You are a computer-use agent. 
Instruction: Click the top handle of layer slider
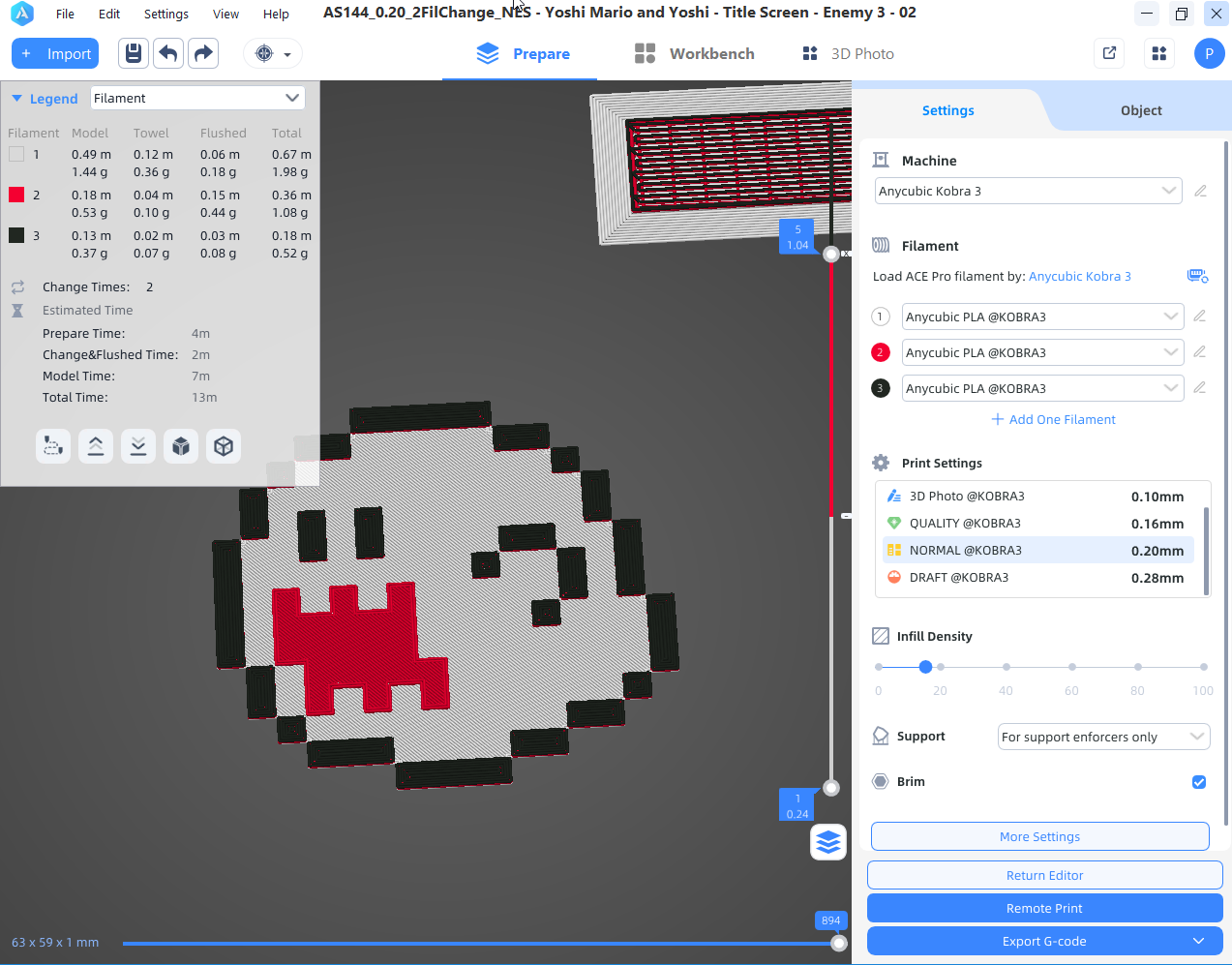[x=831, y=255]
